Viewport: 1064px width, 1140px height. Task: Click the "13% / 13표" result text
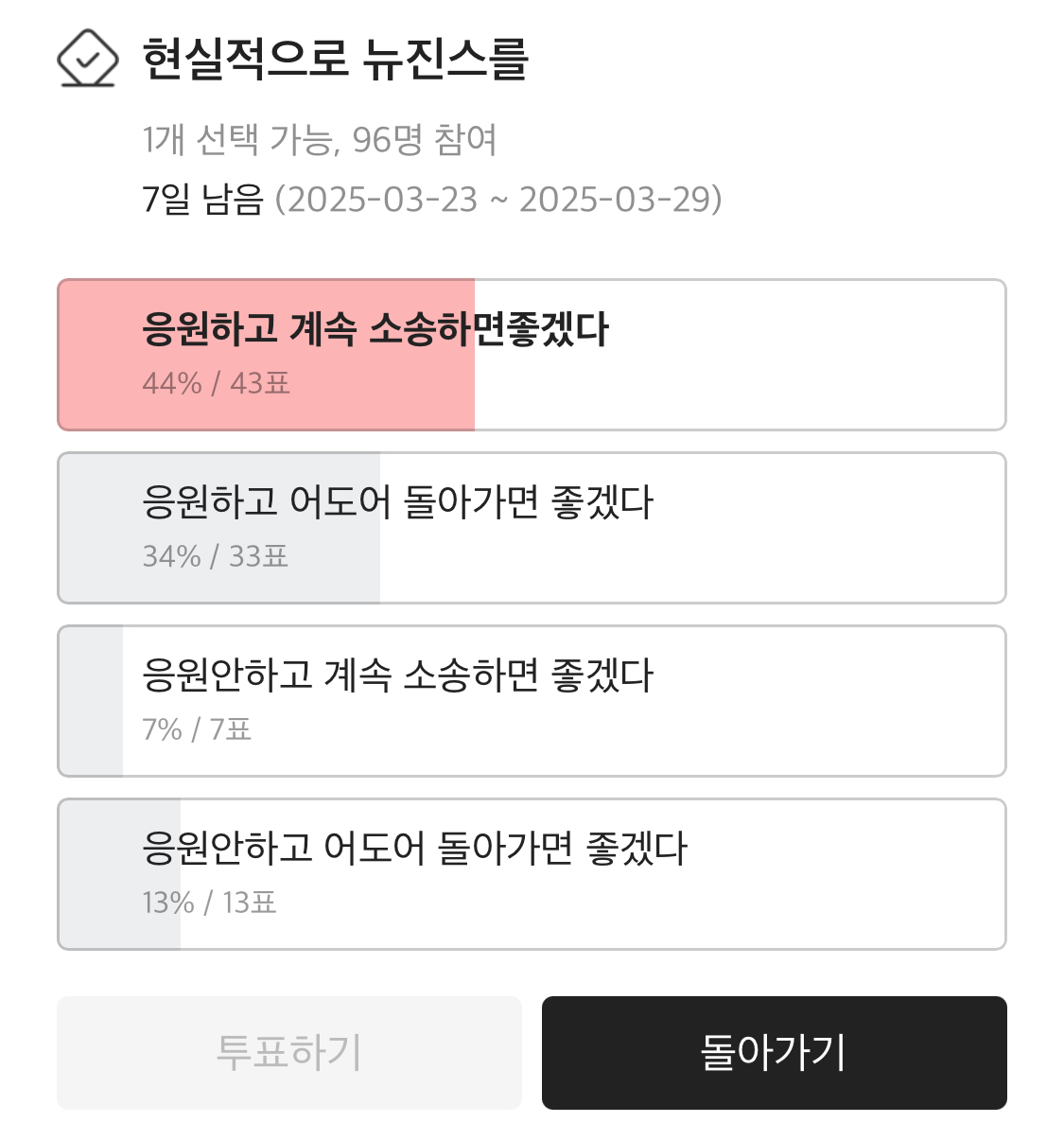tap(209, 903)
